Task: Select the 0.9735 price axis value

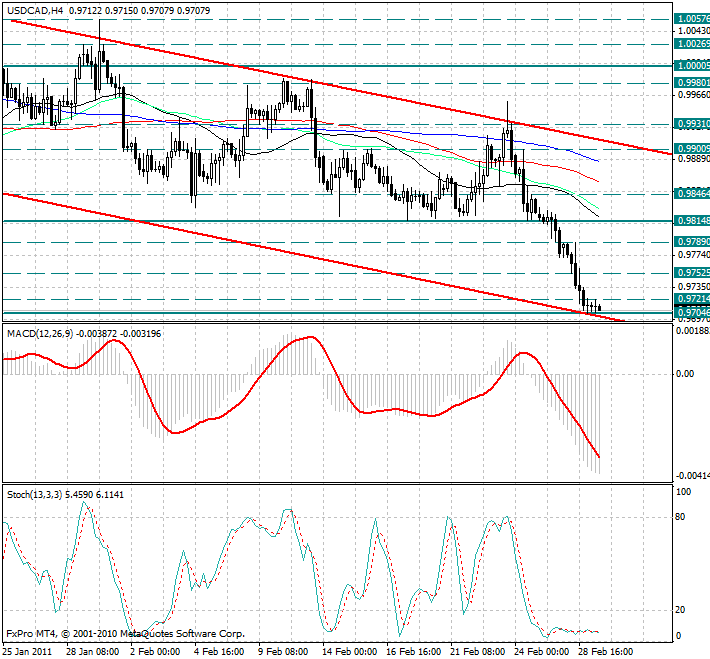Action: [693, 287]
